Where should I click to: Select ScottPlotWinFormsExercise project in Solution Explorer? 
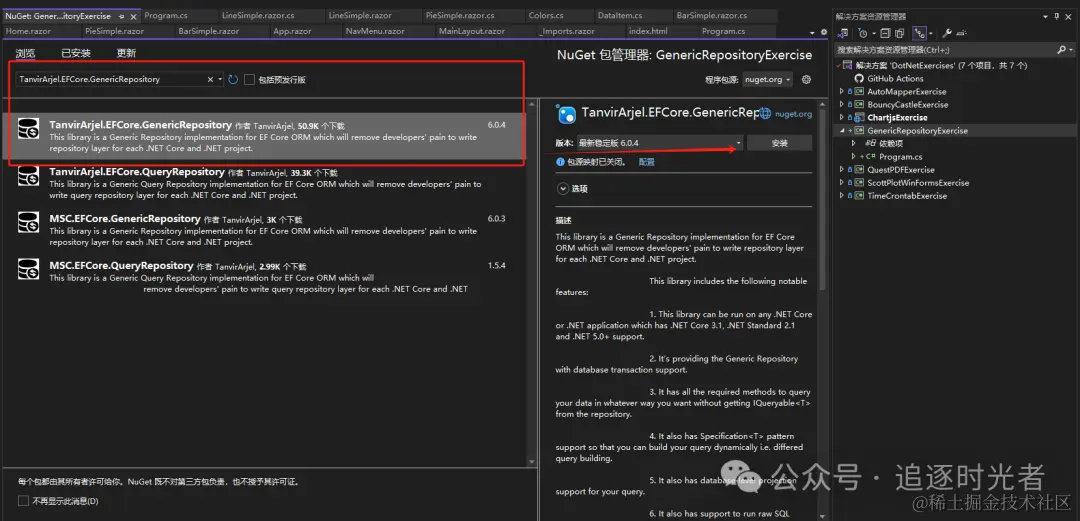[x=917, y=183]
